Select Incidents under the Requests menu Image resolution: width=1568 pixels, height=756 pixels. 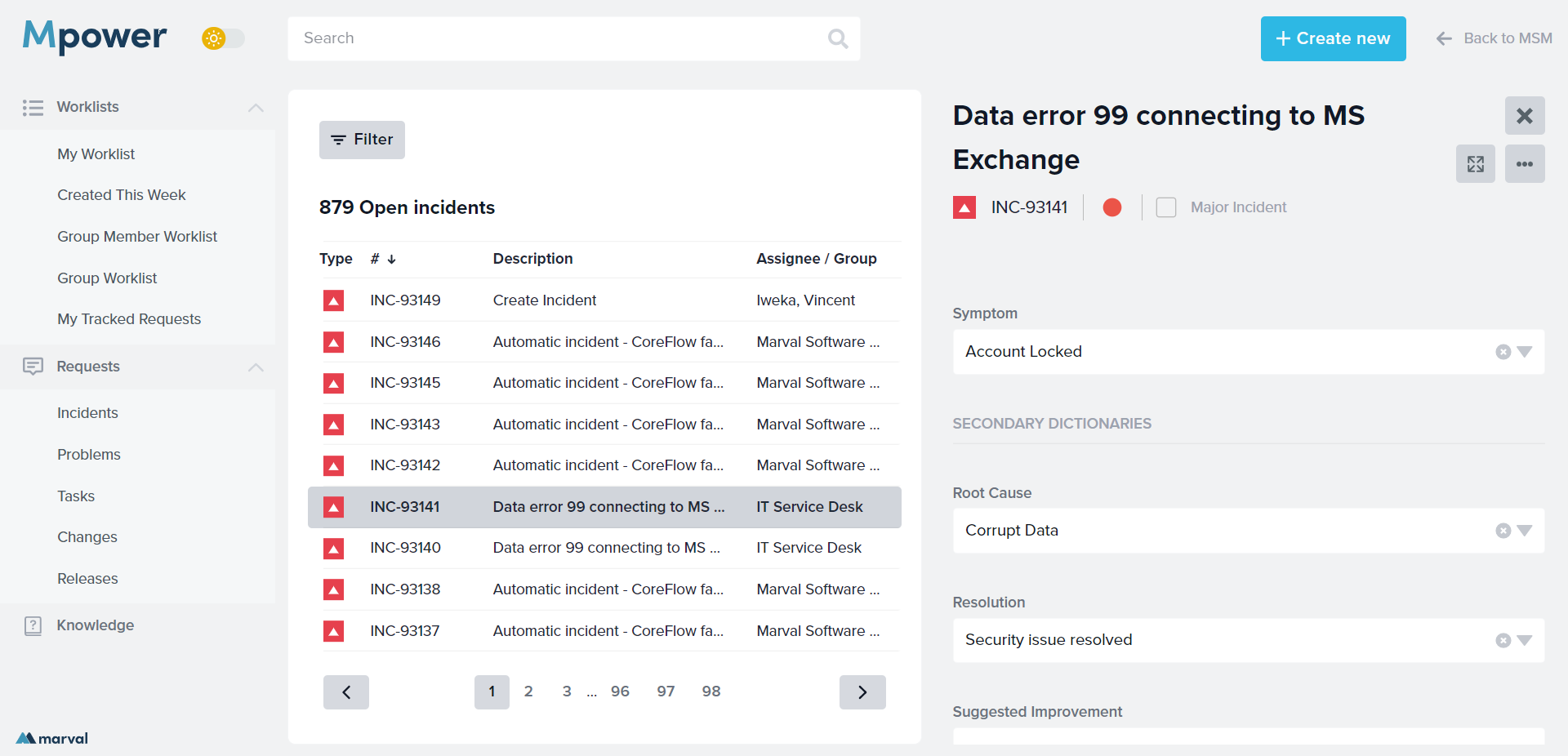point(87,413)
